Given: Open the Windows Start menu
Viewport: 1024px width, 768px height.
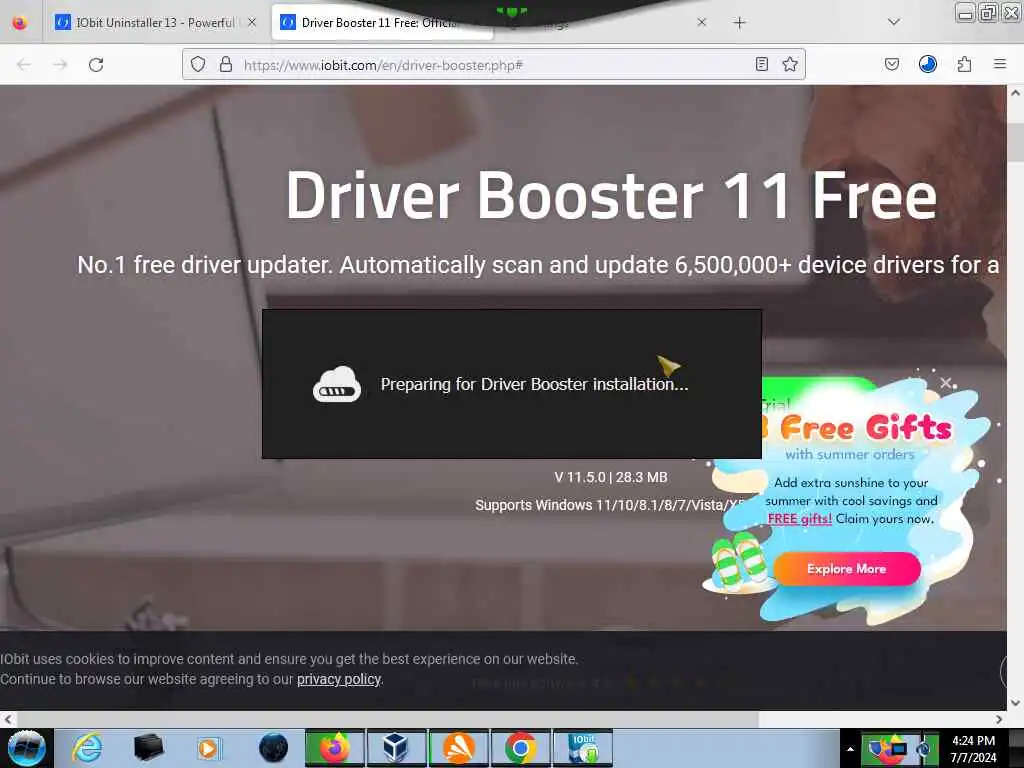Looking at the screenshot, I should coord(26,748).
